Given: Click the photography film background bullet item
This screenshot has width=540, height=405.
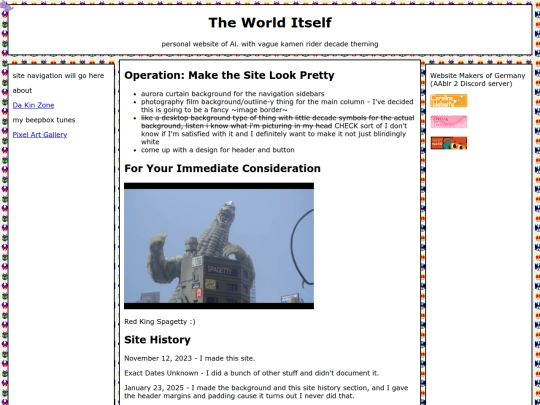Looking at the screenshot, I should point(277,106).
